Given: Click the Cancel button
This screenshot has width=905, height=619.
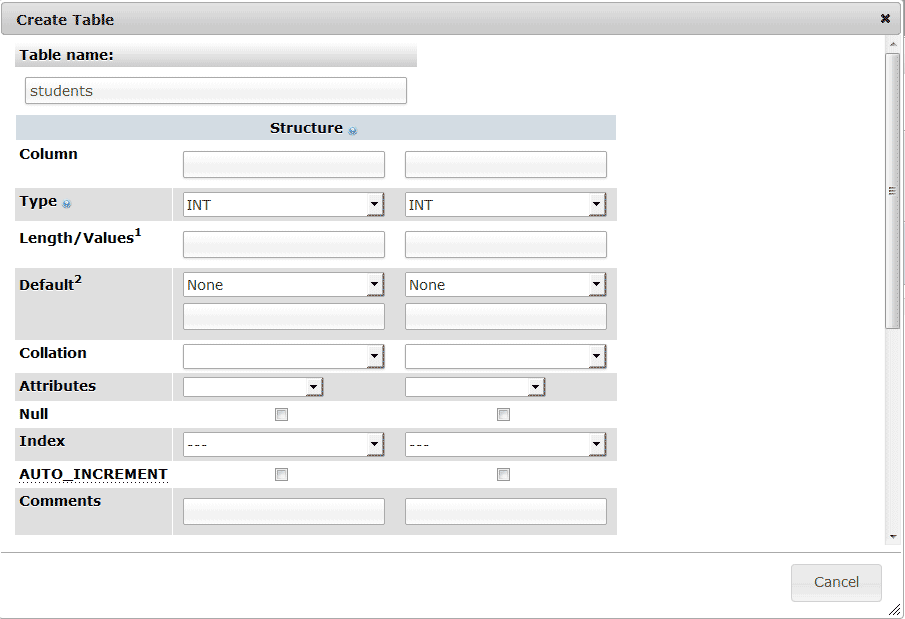Looking at the screenshot, I should pos(836,582).
